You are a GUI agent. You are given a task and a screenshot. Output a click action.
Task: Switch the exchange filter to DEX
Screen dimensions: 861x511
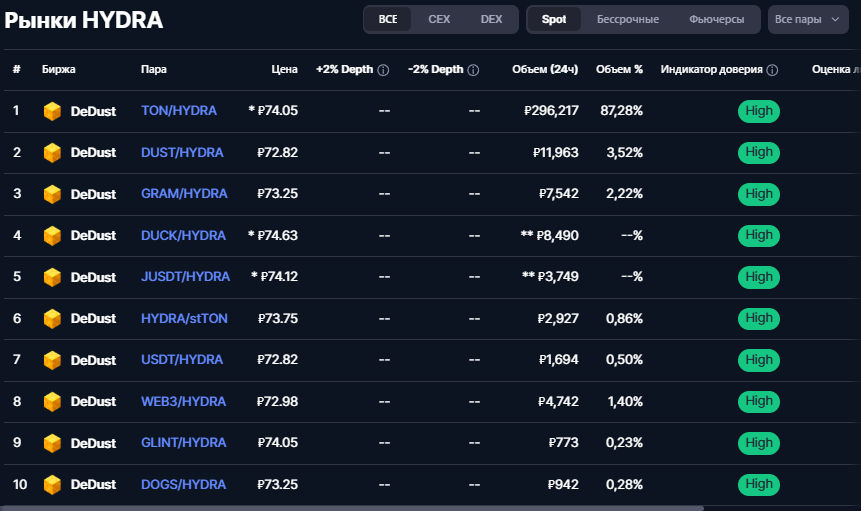click(x=491, y=19)
